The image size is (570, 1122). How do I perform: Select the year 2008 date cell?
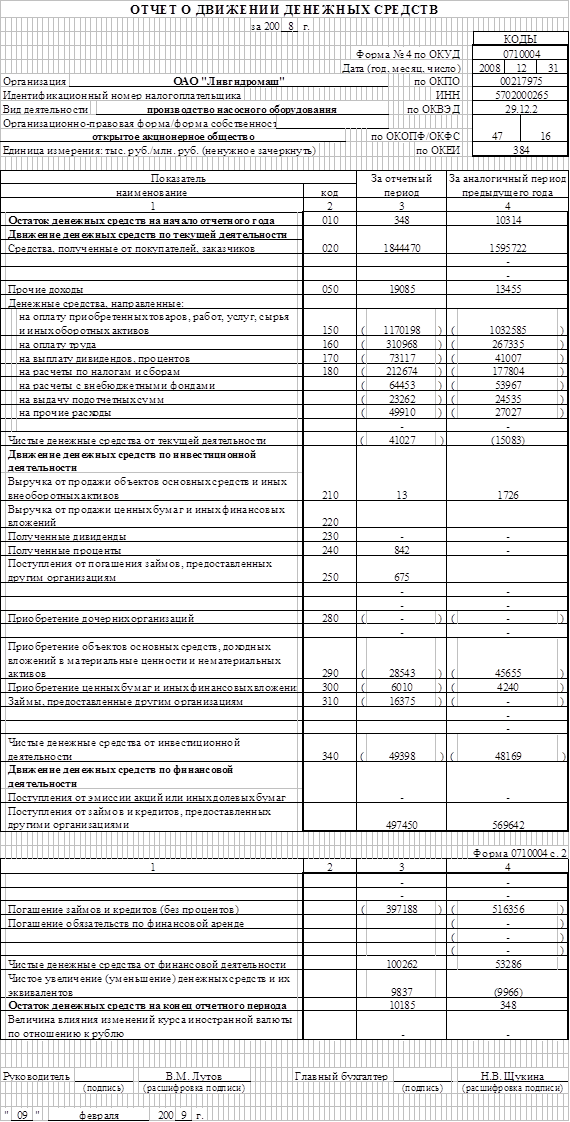490,68
